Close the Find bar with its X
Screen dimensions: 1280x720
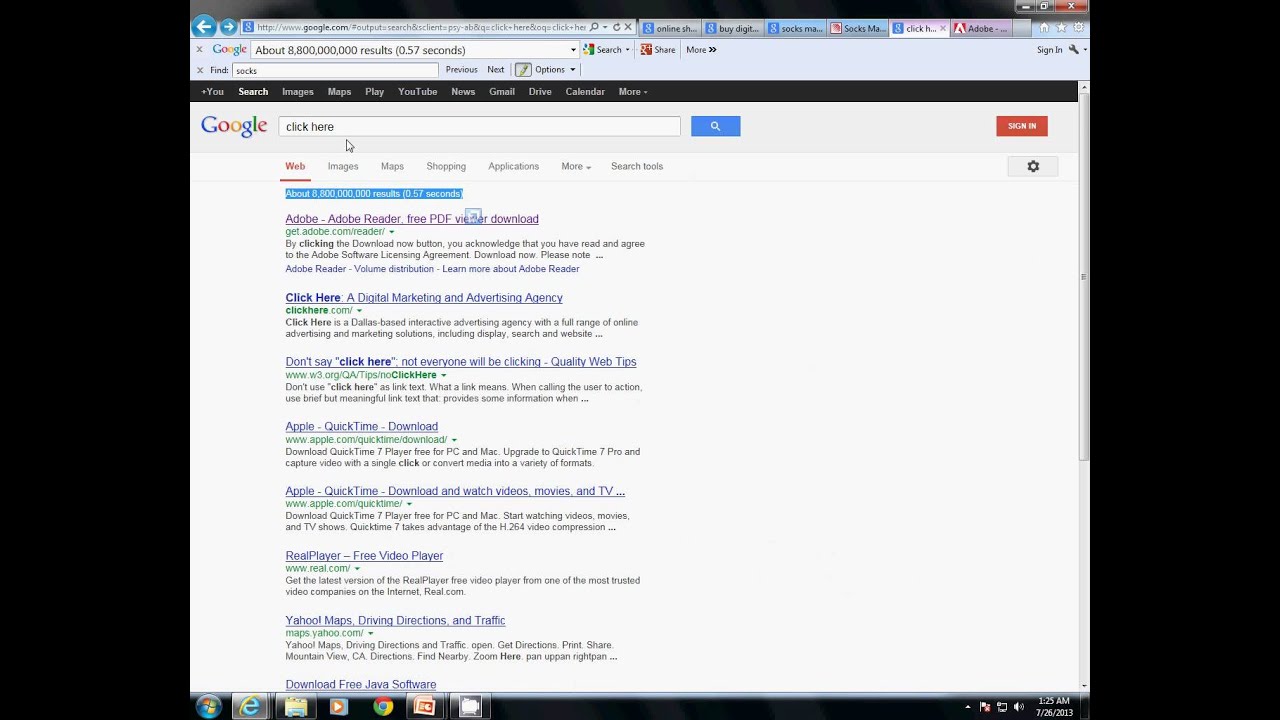199,70
